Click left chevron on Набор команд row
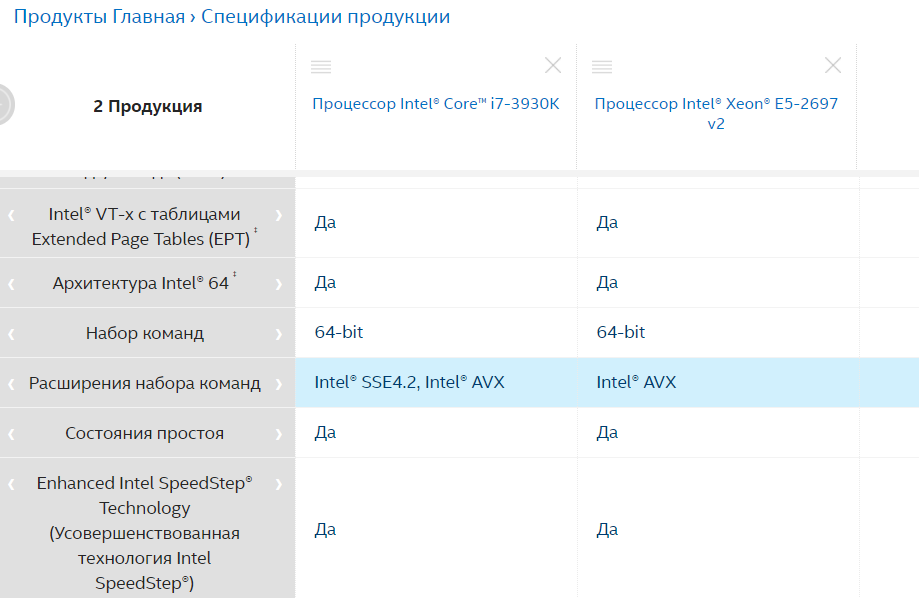The height and width of the screenshot is (598, 919). (x=11, y=334)
